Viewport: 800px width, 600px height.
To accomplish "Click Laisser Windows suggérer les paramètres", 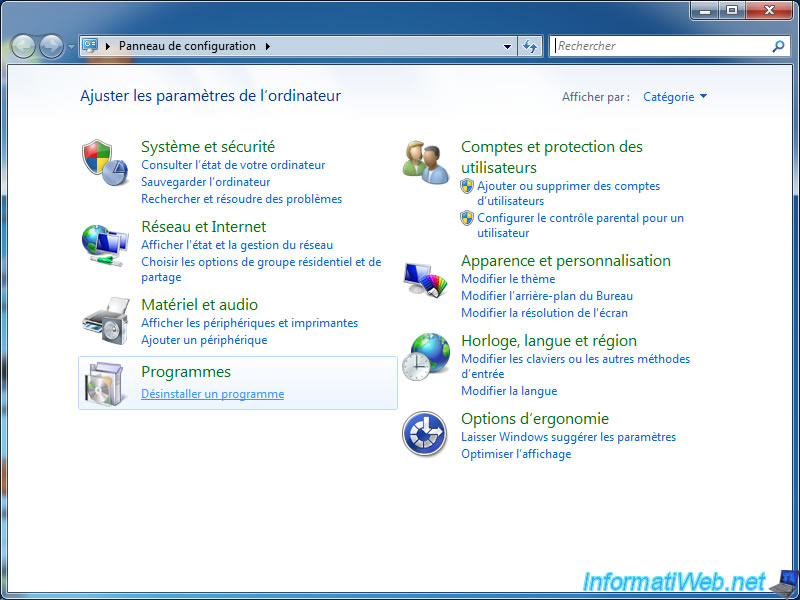I will [568, 437].
